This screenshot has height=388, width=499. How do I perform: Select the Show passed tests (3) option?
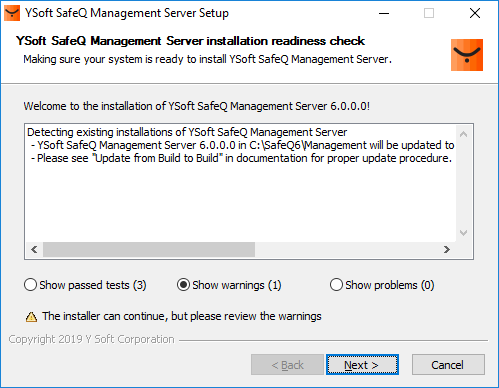(85, 285)
